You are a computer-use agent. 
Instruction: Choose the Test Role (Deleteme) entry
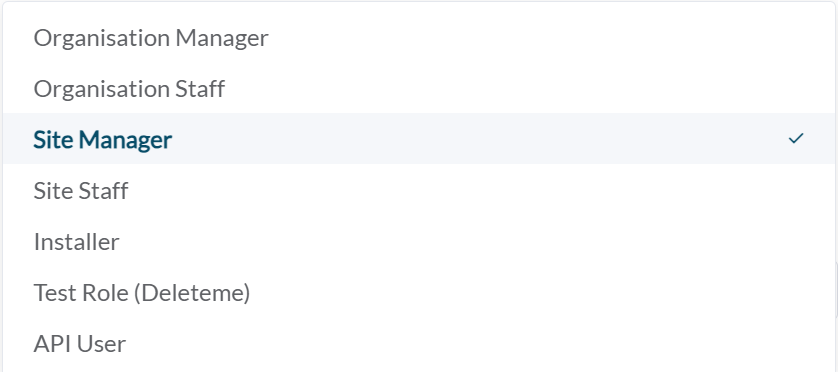419,293
